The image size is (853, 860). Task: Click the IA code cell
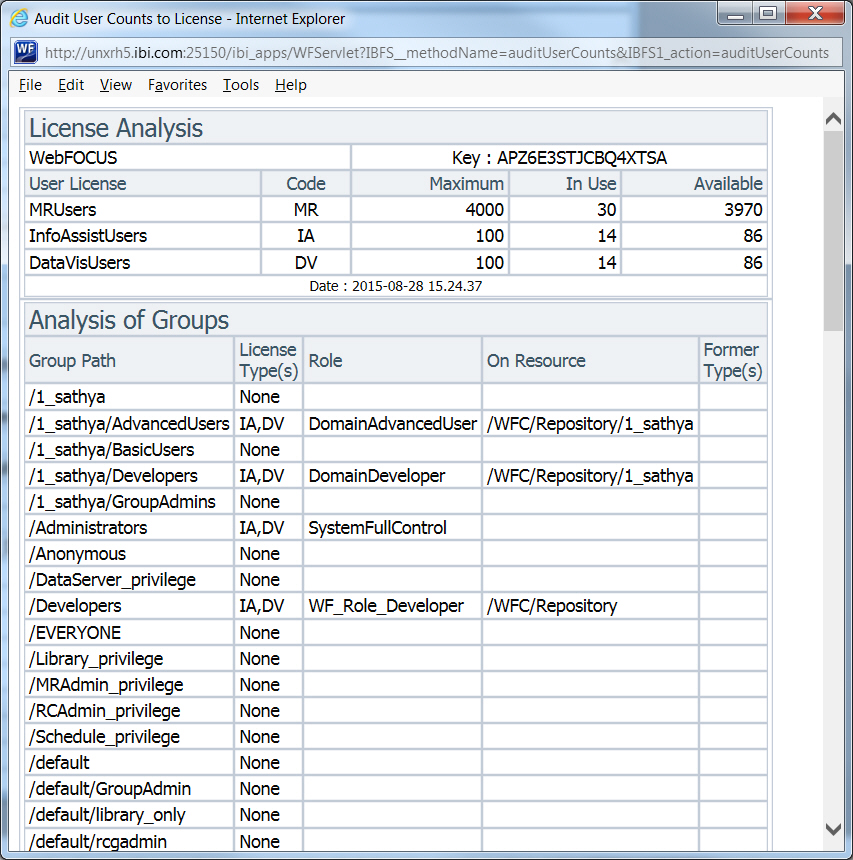tap(306, 236)
